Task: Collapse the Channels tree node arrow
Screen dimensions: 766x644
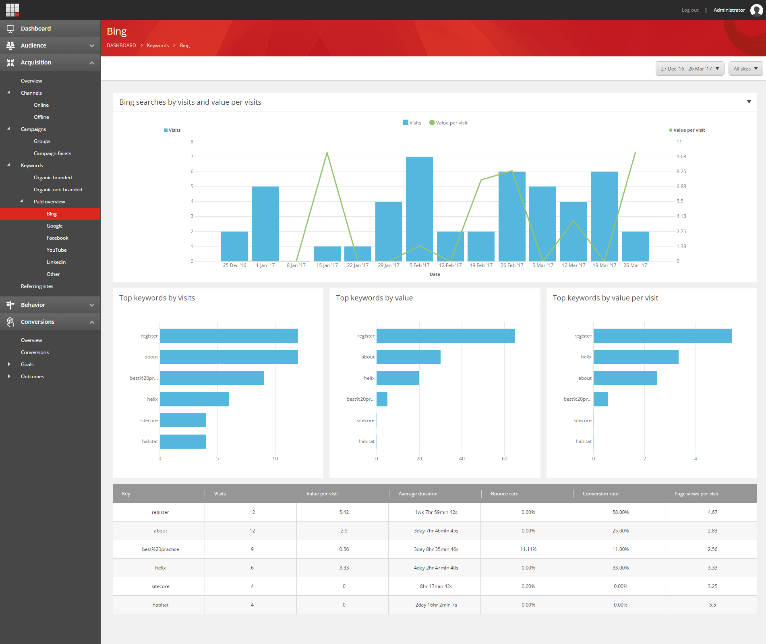Action: tap(9, 93)
